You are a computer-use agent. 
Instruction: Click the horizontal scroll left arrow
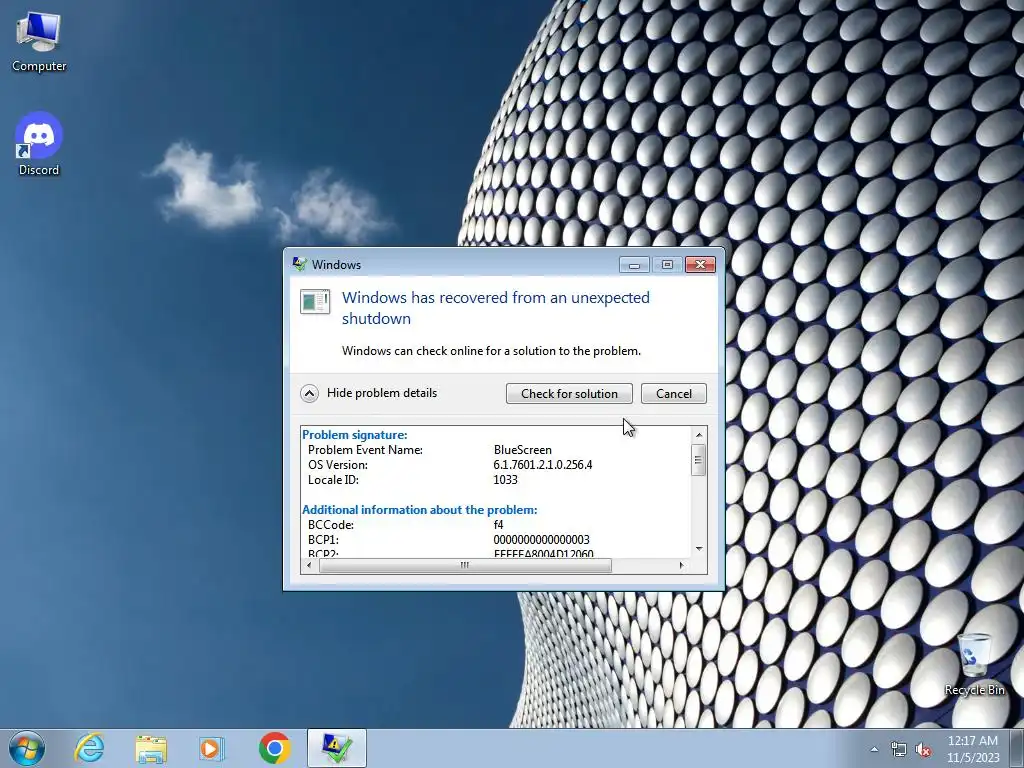(309, 566)
